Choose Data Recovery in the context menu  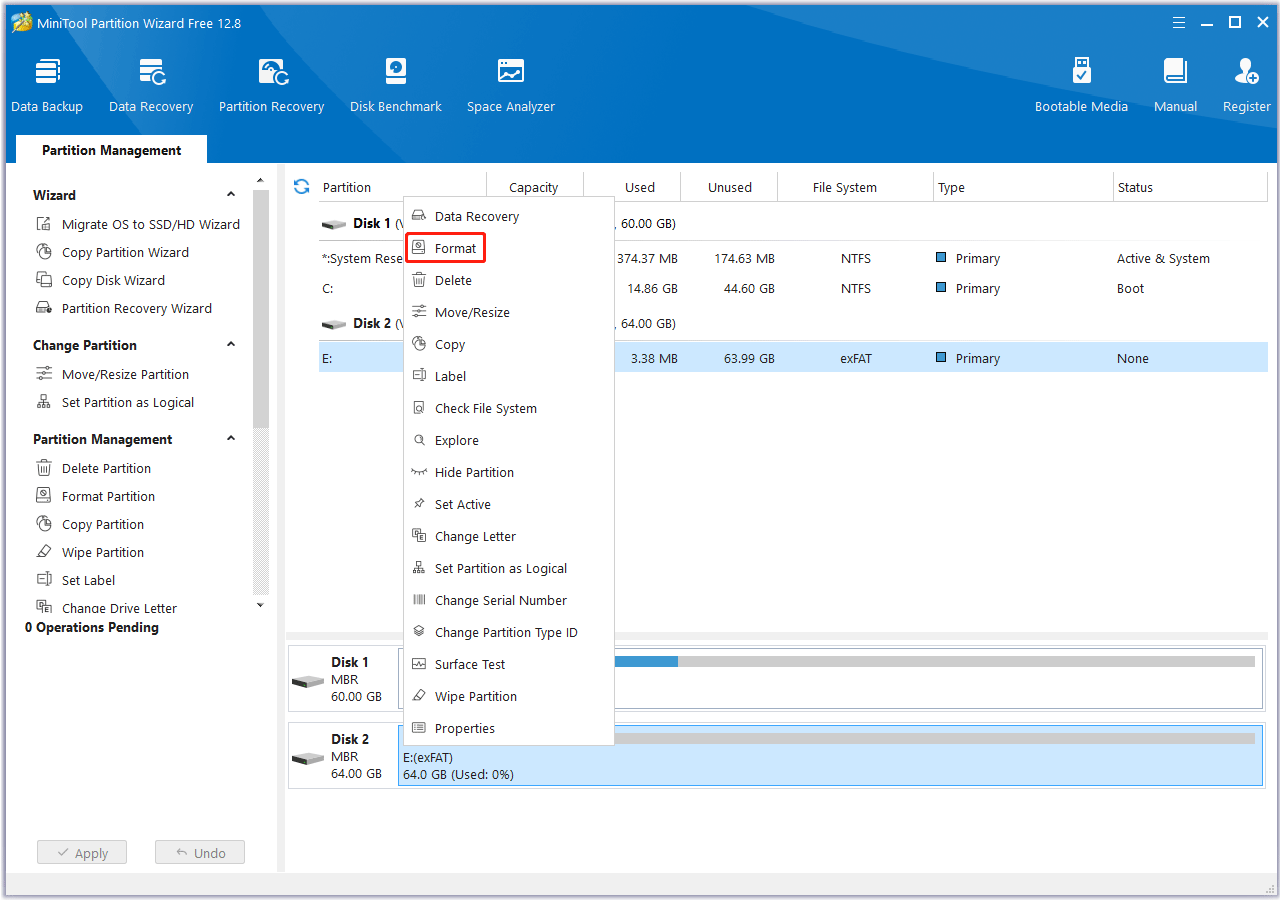coord(508,216)
